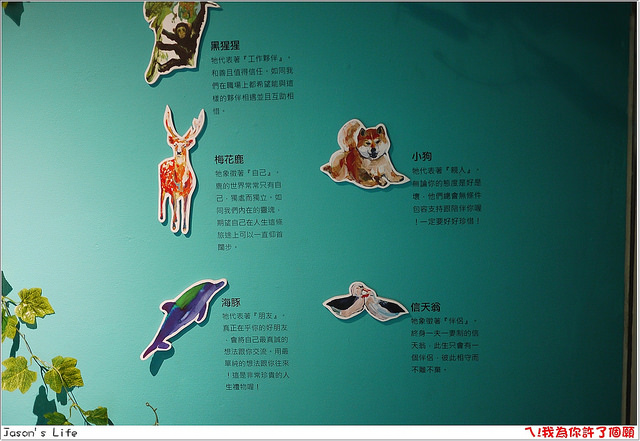Viewport: 640px width, 441px height.
Task: Click the 黑猩猩 heading
Action: (225, 46)
